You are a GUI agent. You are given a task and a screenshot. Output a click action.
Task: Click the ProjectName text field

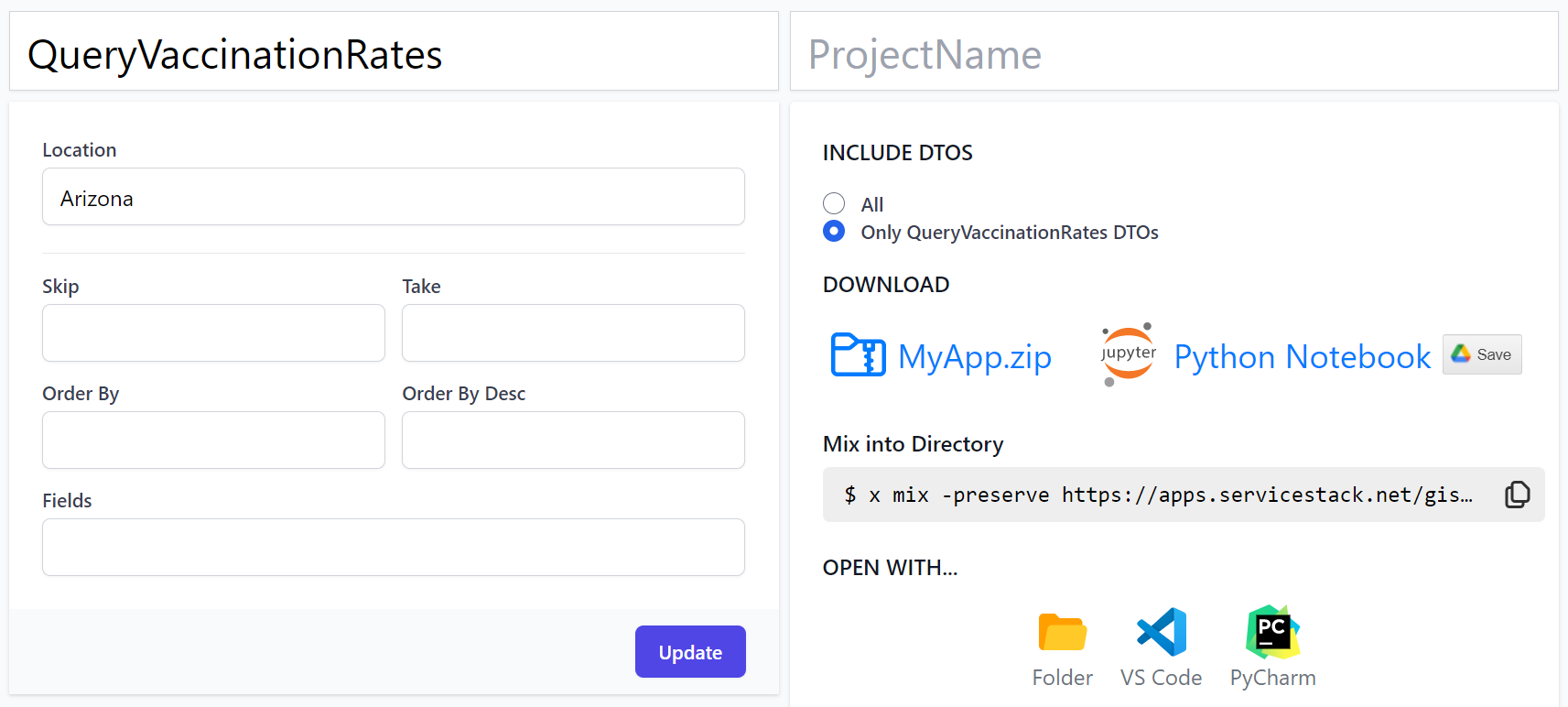[x=1174, y=51]
